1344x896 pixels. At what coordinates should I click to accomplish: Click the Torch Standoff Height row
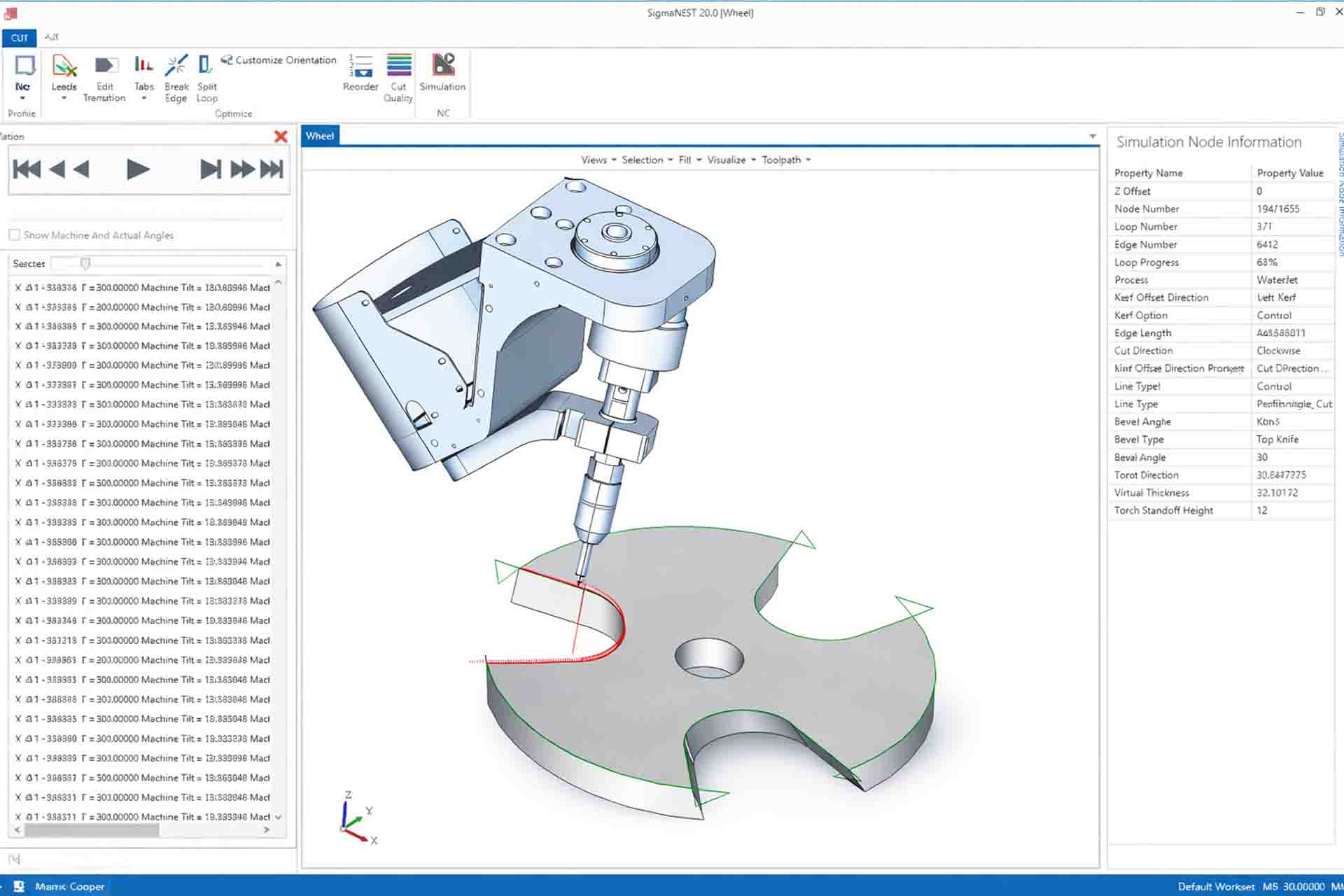coord(1221,510)
